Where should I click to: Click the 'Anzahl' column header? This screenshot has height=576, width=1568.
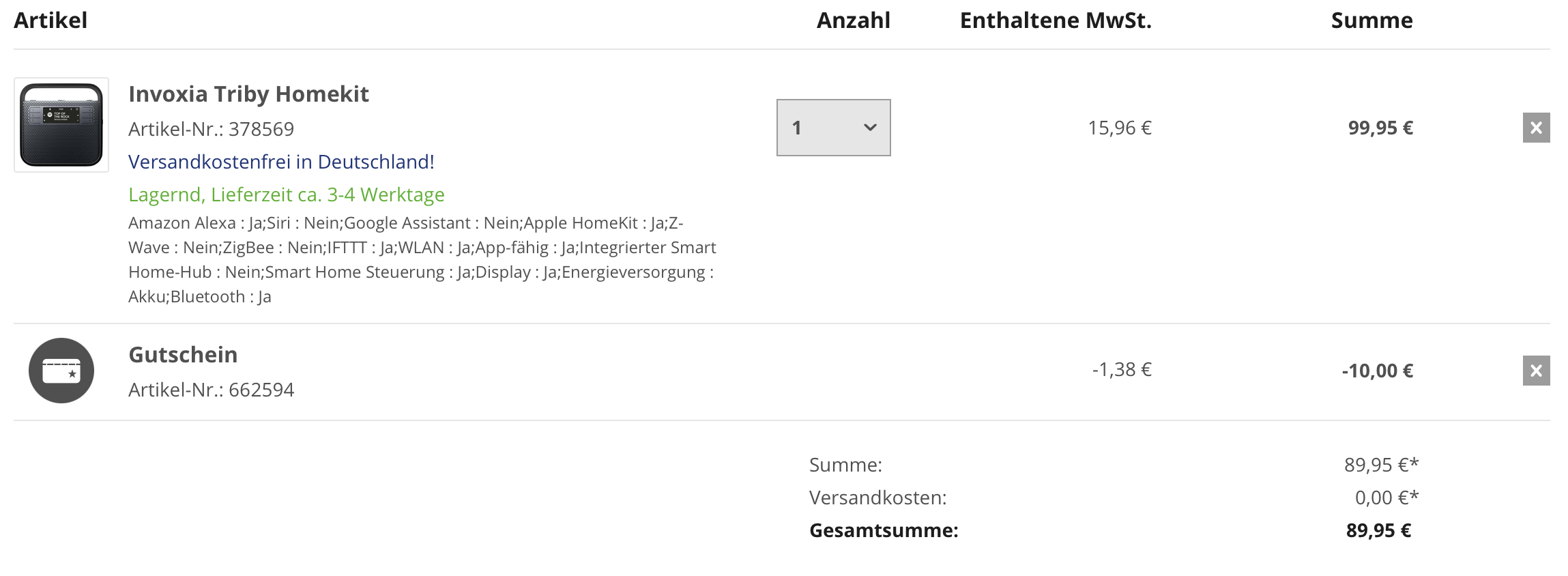(x=853, y=20)
